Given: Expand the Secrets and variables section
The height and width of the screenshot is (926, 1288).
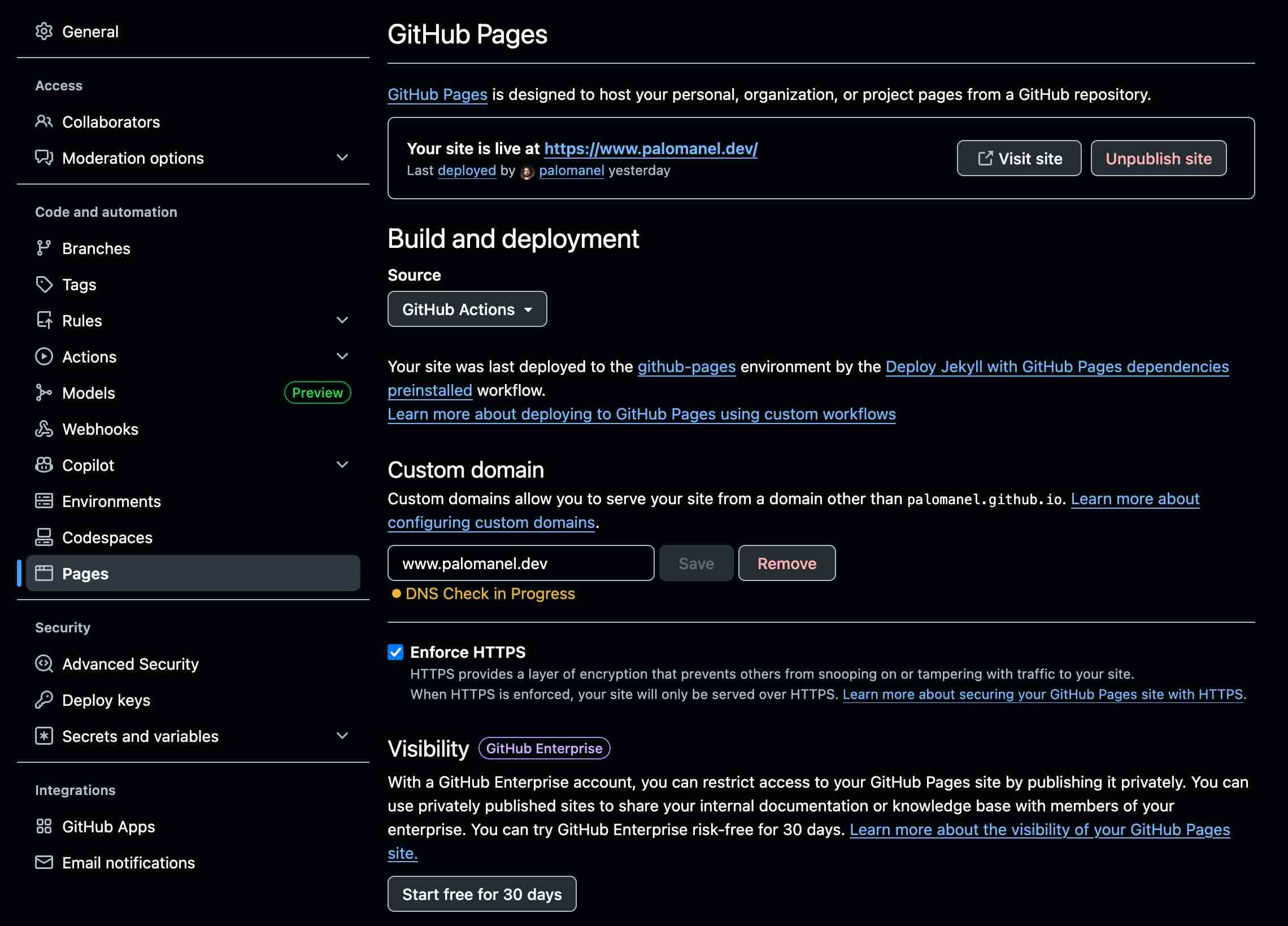Looking at the screenshot, I should 342,735.
